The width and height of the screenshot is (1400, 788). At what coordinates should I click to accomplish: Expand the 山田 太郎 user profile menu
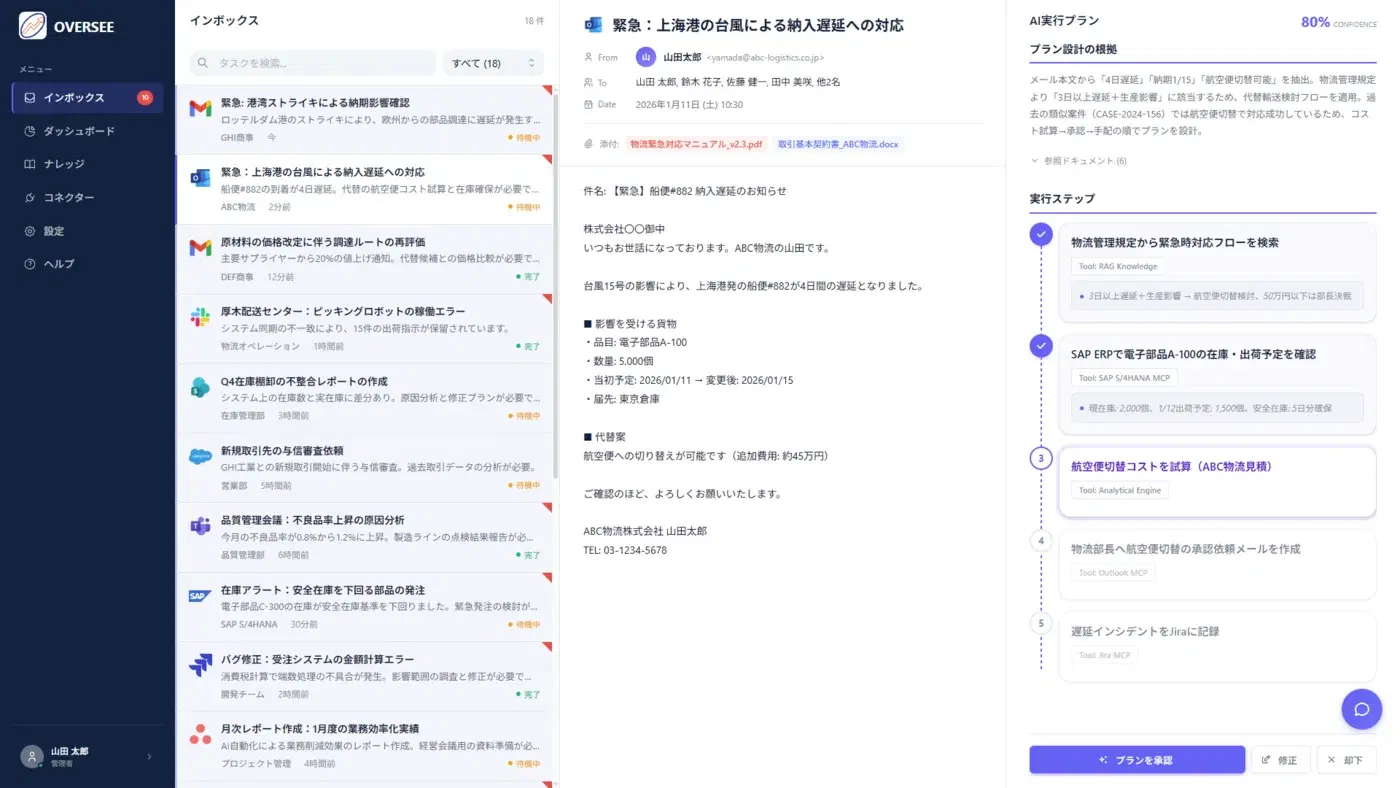87,756
